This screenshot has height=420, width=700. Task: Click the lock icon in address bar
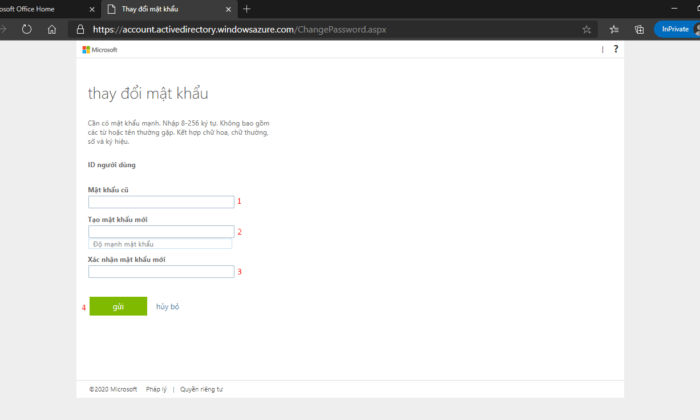tap(80, 29)
